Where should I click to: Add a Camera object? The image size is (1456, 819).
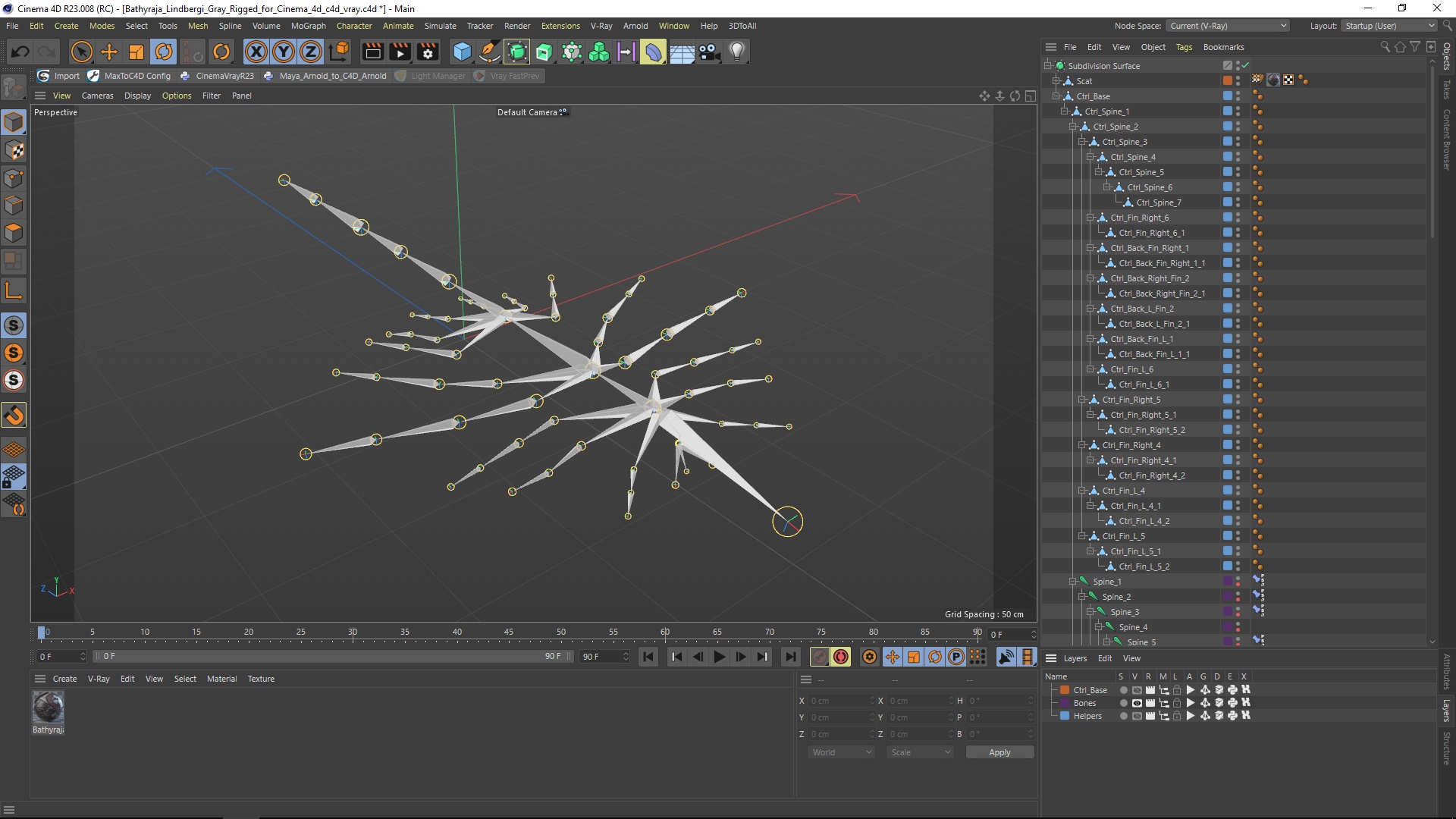[709, 52]
